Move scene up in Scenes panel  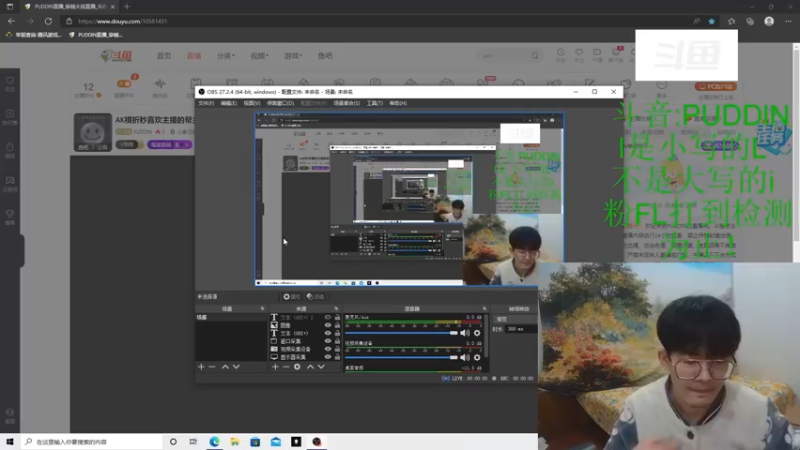tap(225, 367)
